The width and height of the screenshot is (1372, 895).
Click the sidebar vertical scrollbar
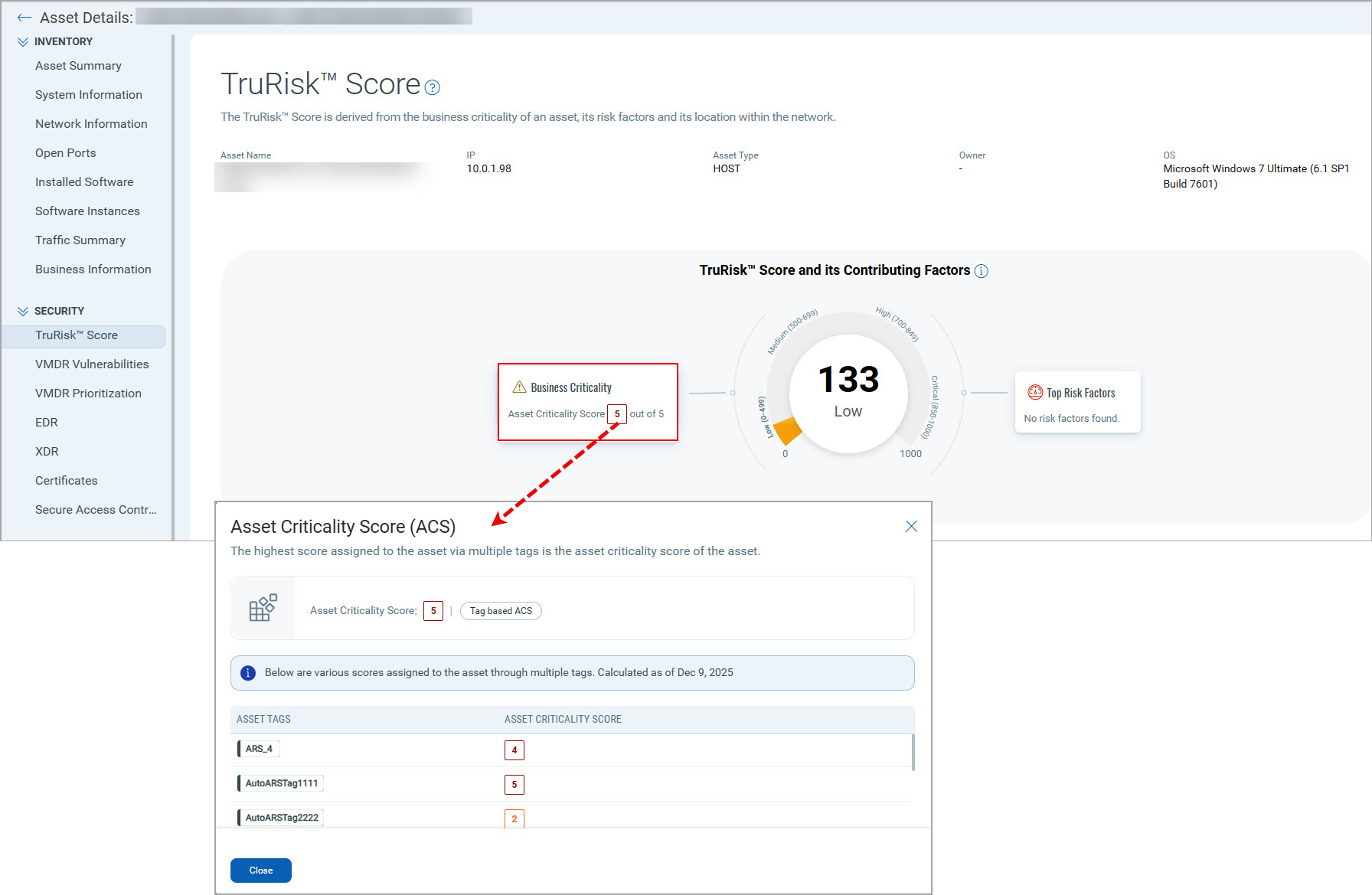click(173, 287)
